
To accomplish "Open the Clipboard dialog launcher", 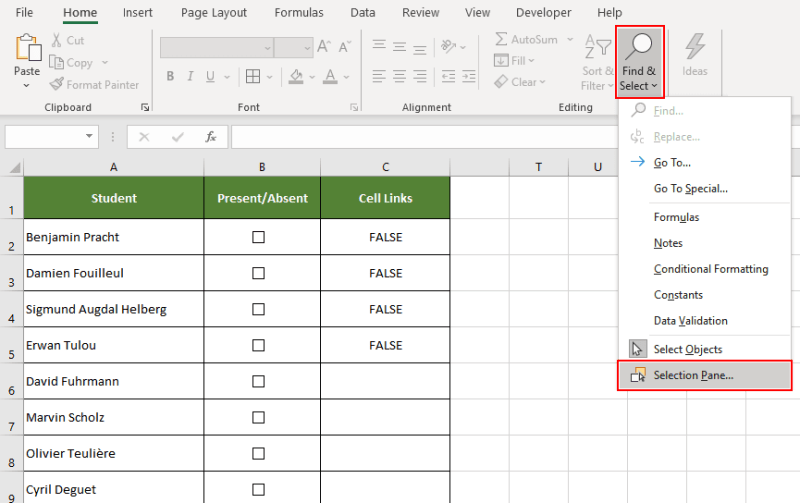I will (x=145, y=107).
